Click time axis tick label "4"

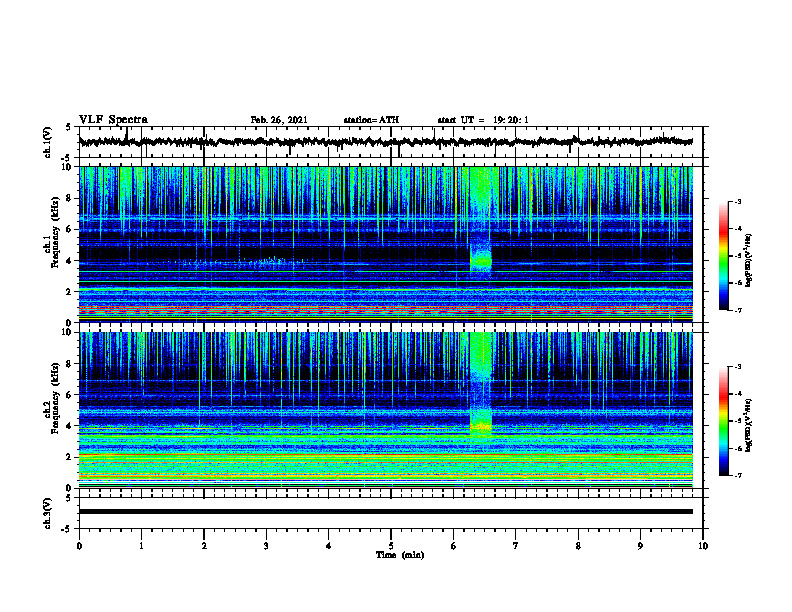coord(329,546)
